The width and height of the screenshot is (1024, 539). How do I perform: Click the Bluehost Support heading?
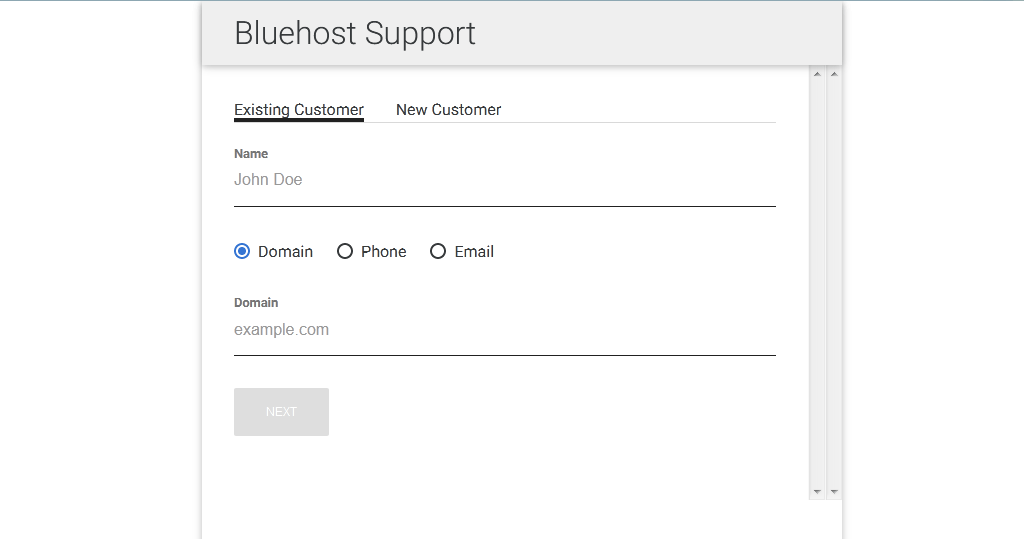pos(355,33)
